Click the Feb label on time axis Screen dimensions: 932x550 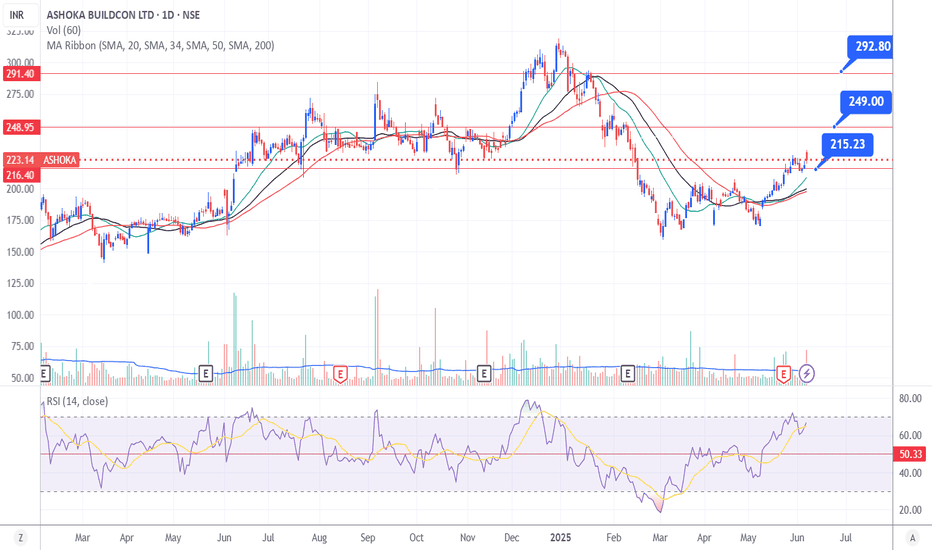614,538
